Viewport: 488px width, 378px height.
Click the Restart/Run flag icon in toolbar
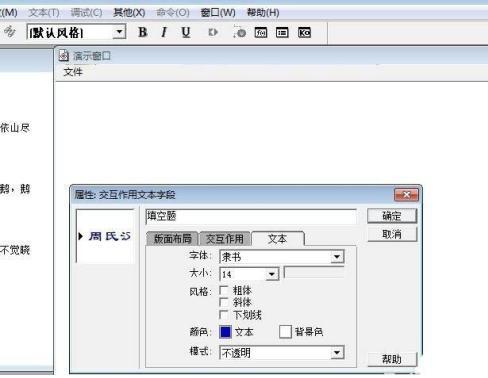pyautogui.click(x=213, y=32)
